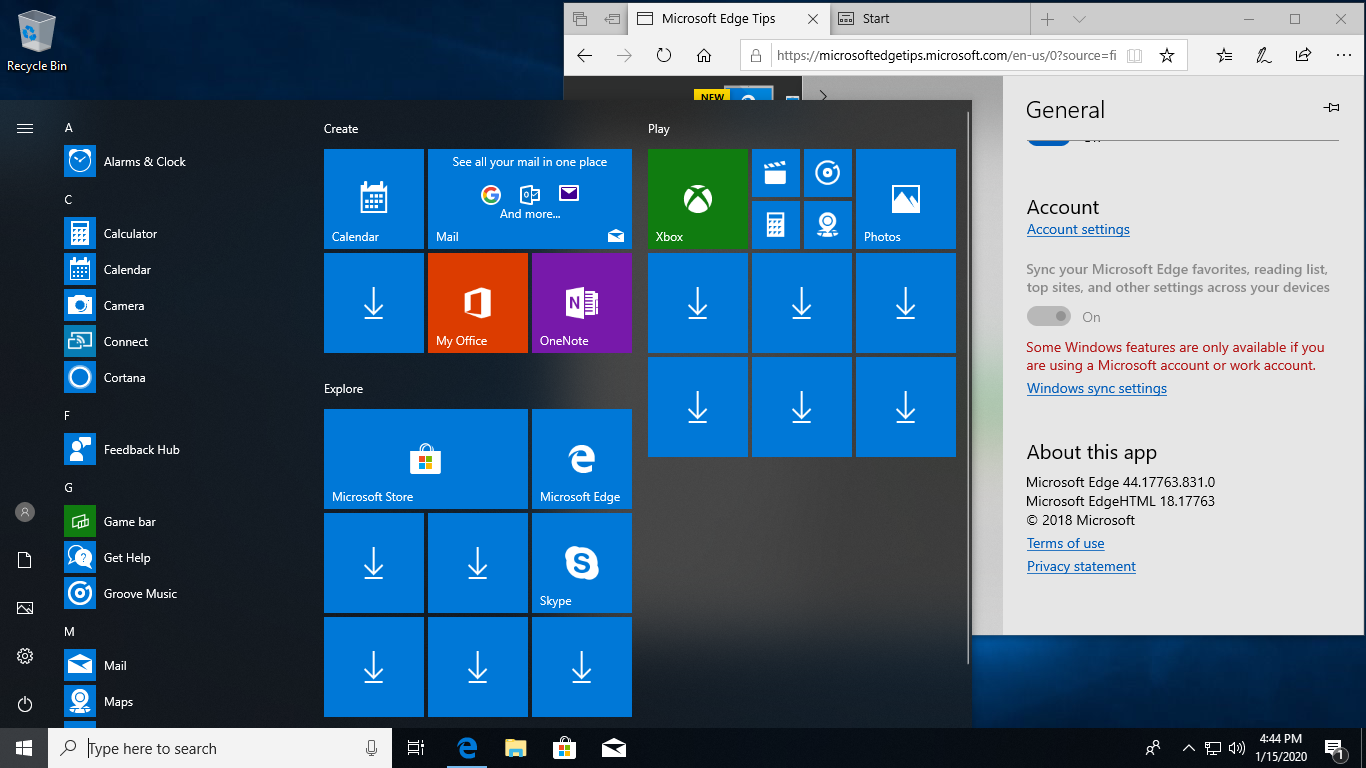Launch the Microsoft Edge tile

(582, 459)
